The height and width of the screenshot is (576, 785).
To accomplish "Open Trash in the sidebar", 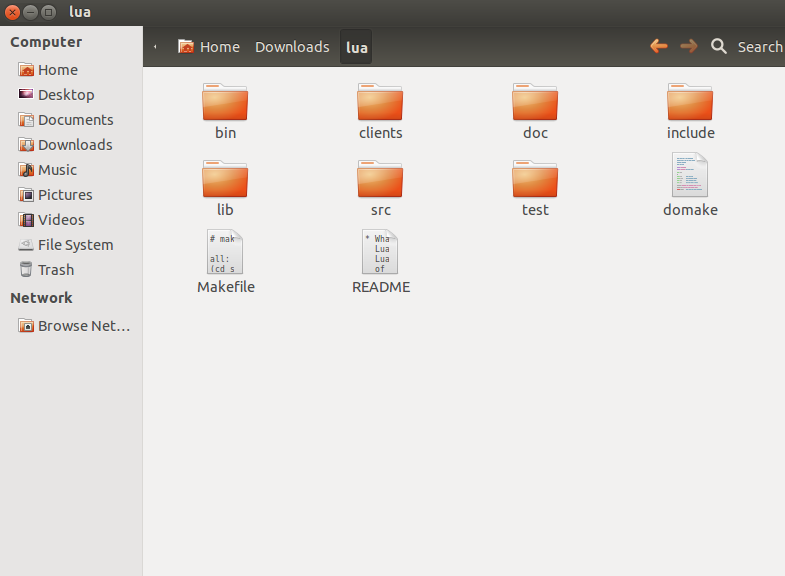I will (x=71, y=270).
